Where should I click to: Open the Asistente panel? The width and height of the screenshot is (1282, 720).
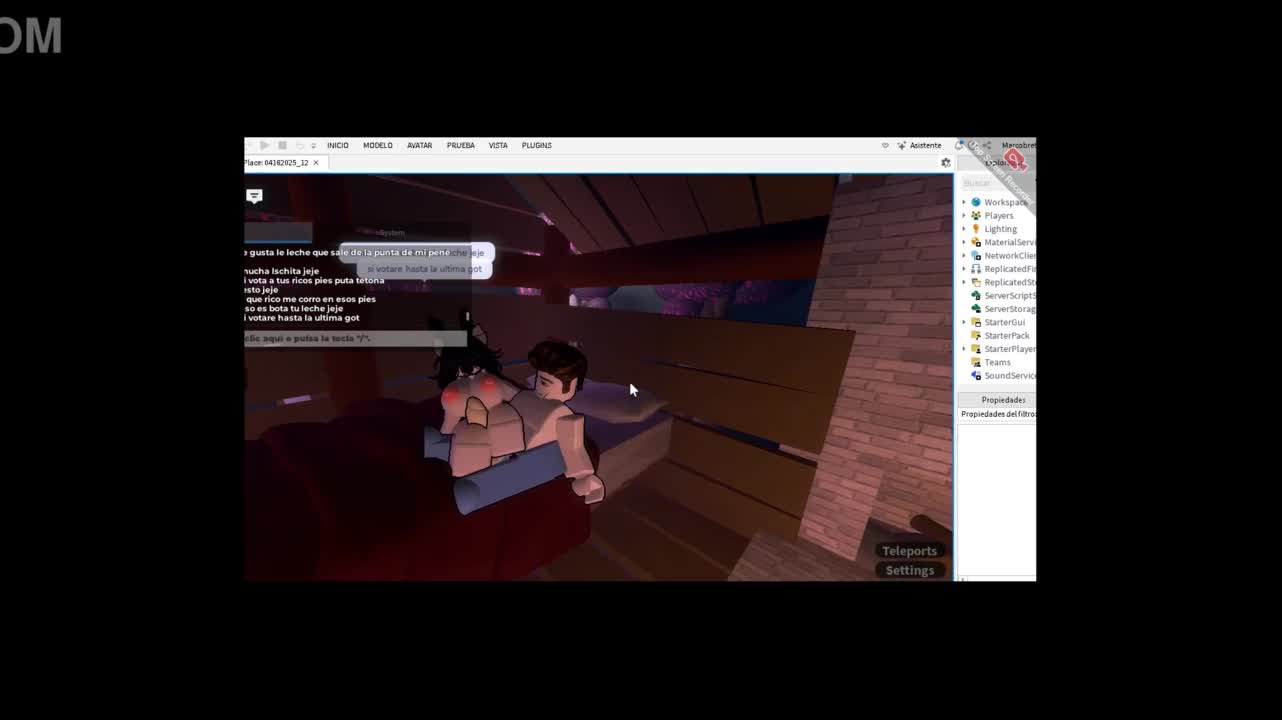pyautogui.click(x=919, y=145)
